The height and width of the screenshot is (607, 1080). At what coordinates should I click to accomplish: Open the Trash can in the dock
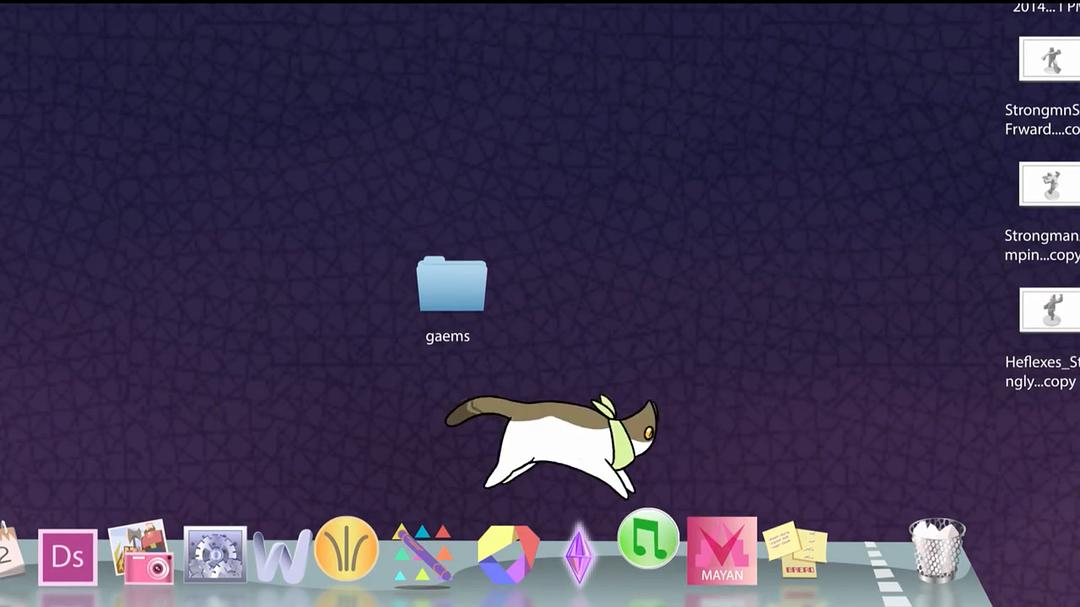pos(937,549)
